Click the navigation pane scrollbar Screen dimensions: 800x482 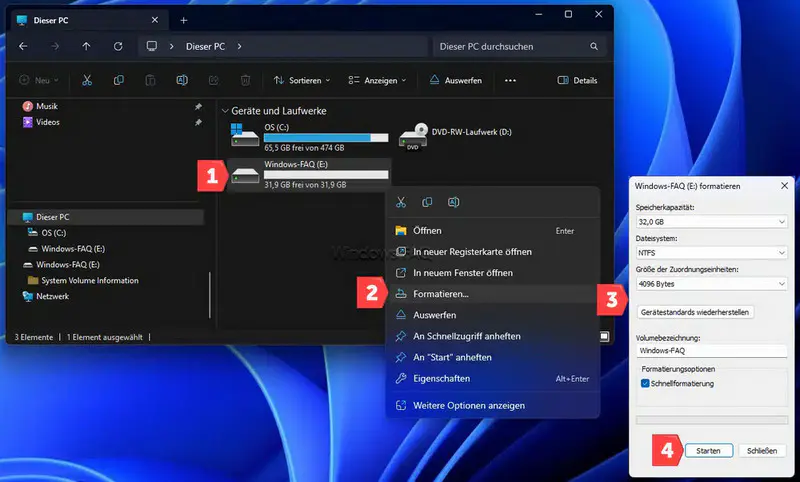209,295
